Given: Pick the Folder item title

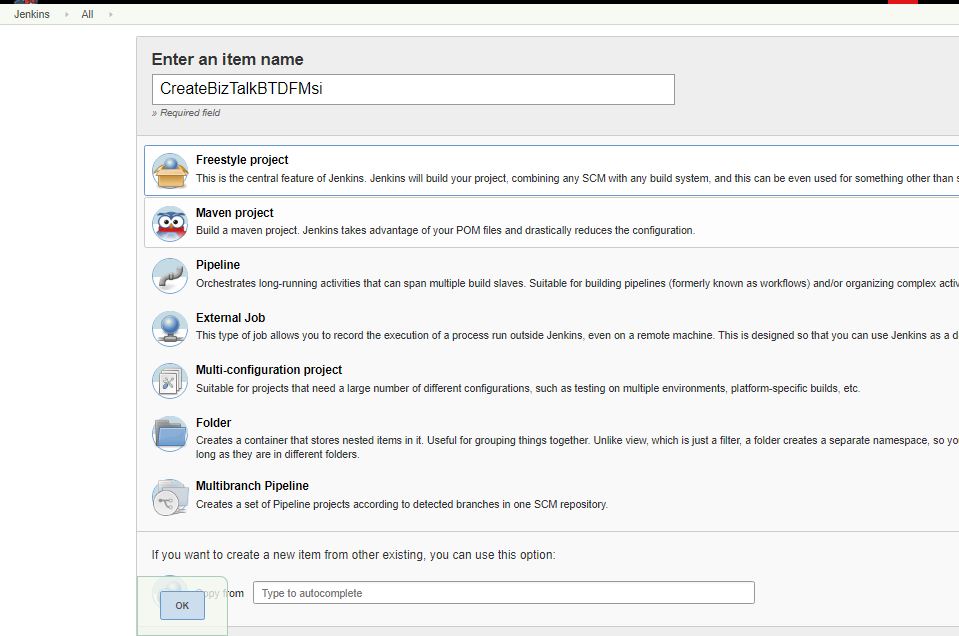Looking at the screenshot, I should click(213, 423).
